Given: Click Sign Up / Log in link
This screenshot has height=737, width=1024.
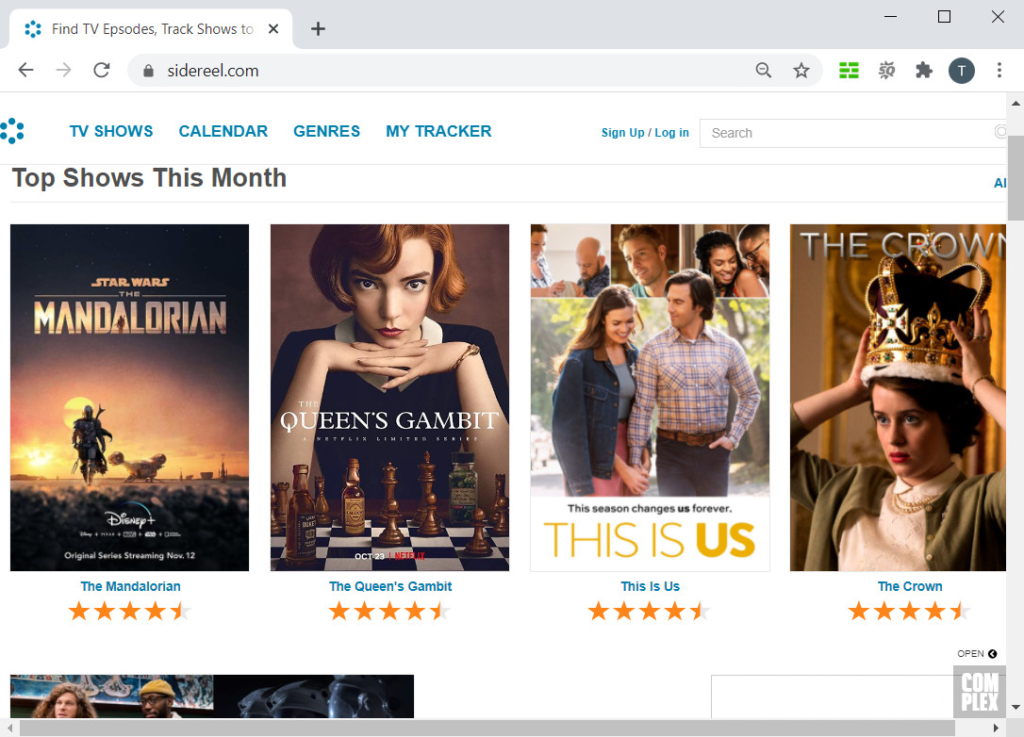Looking at the screenshot, I should click(645, 133).
